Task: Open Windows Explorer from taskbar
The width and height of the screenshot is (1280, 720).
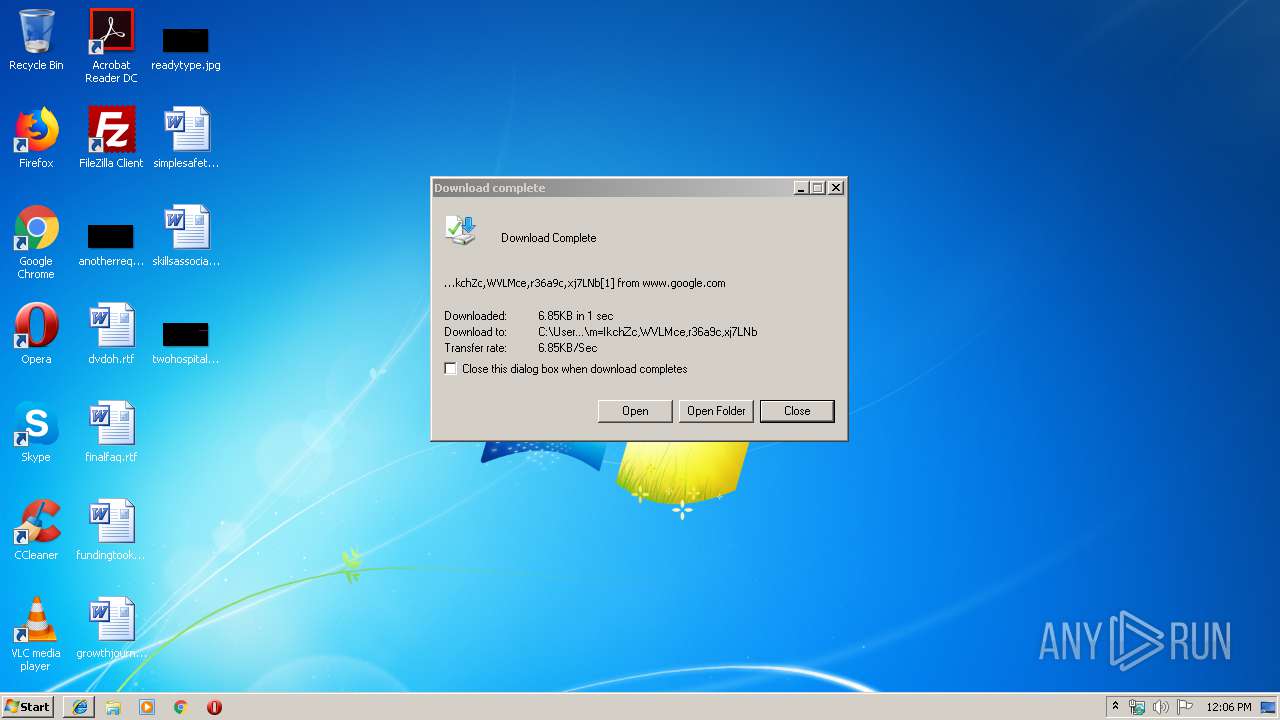Action: point(113,707)
